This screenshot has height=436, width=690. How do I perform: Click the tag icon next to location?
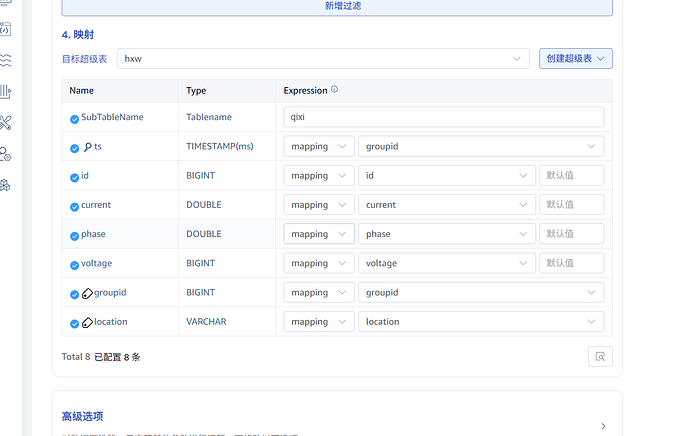87,323
